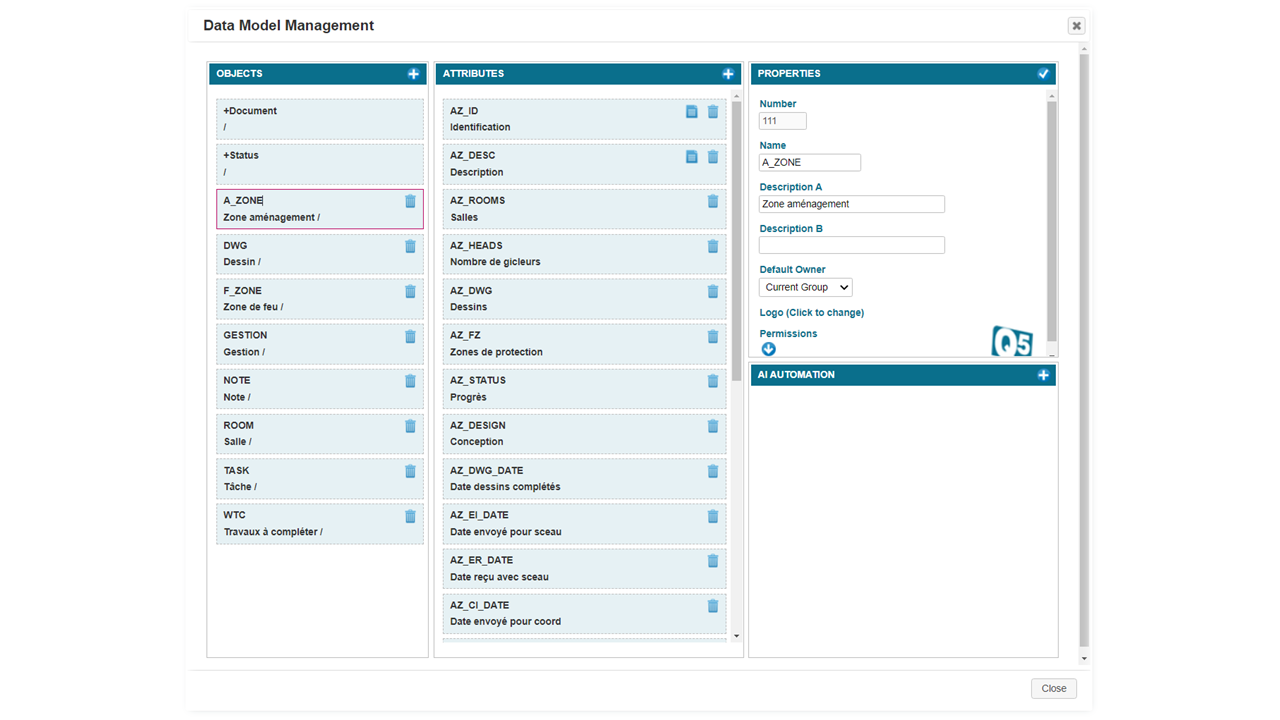
Task: Select the TASK Tâche object row
Action: 320,479
